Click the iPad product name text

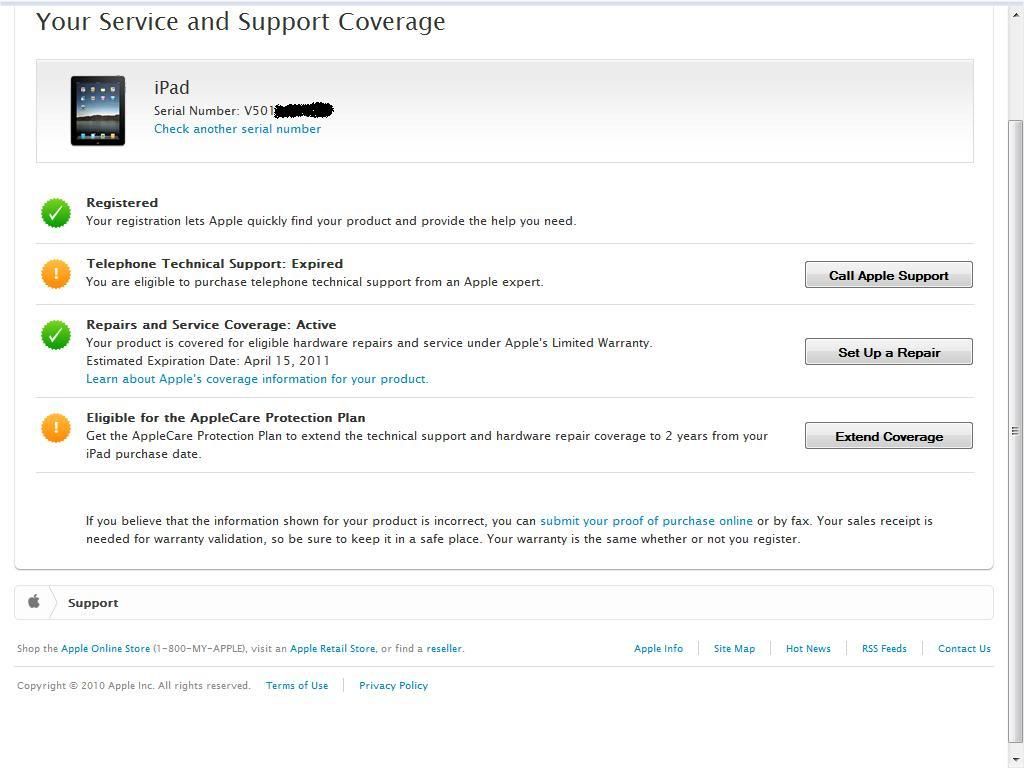pyautogui.click(x=172, y=88)
